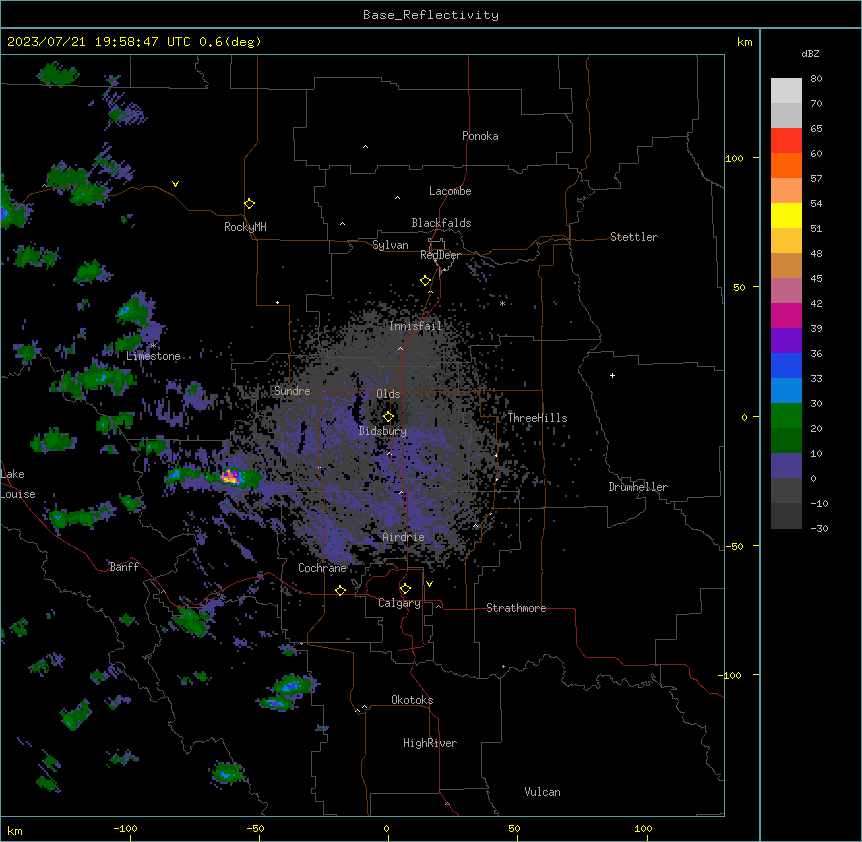
Task: Pick the indigo swatch between 10 and 0
Action: point(786,466)
